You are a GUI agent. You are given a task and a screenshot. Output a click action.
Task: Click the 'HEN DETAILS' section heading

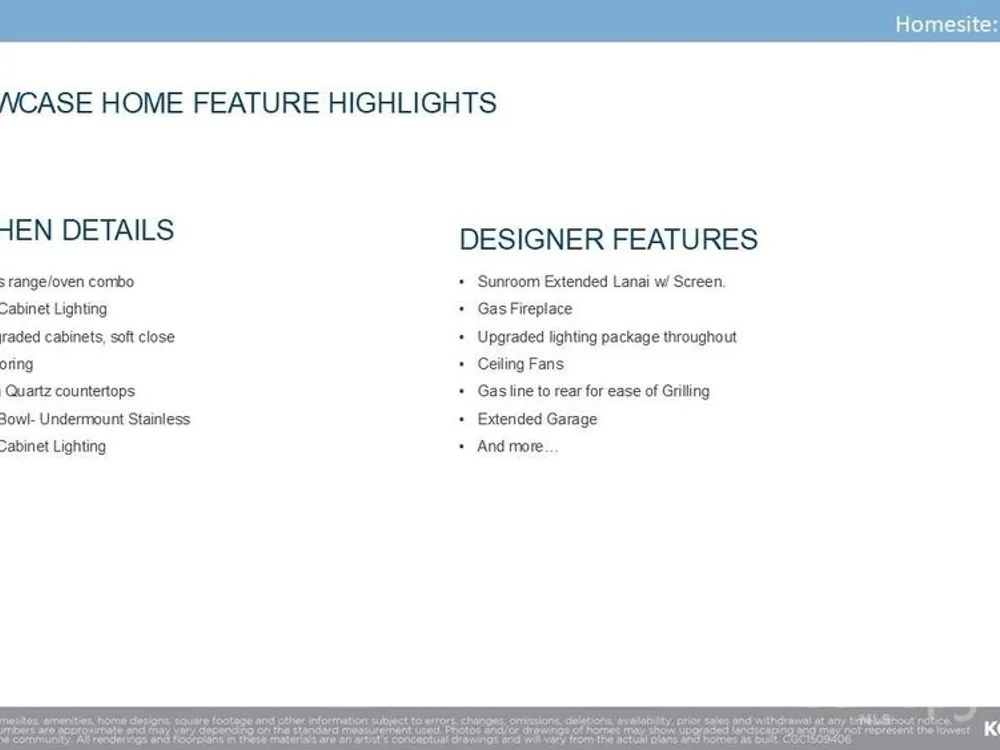click(87, 230)
